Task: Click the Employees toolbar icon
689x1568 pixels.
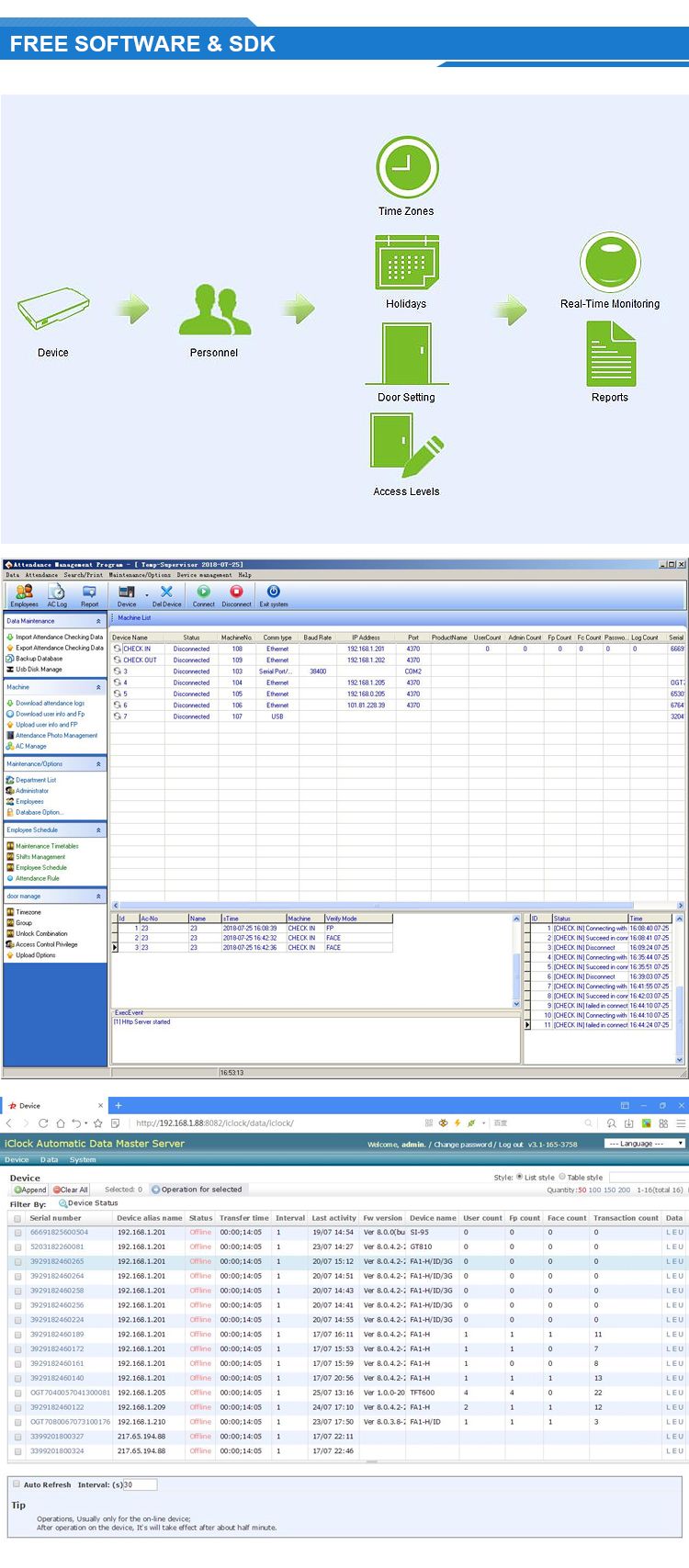Action: (24, 595)
